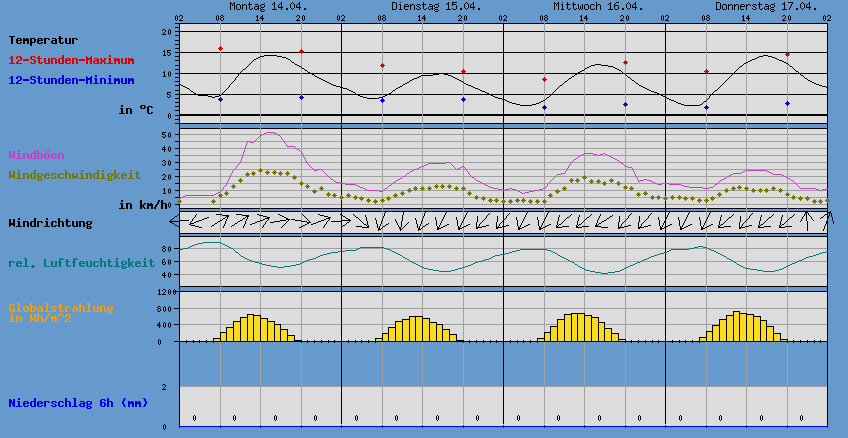
Task: Click the blue minimum marker at Monday 08
Action: pos(220,99)
